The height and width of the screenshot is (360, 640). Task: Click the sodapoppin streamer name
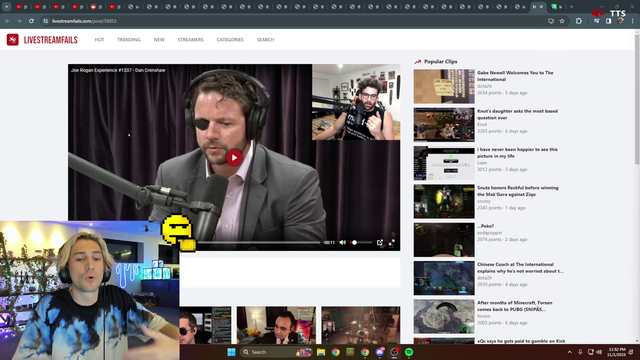pyautogui.click(x=489, y=233)
